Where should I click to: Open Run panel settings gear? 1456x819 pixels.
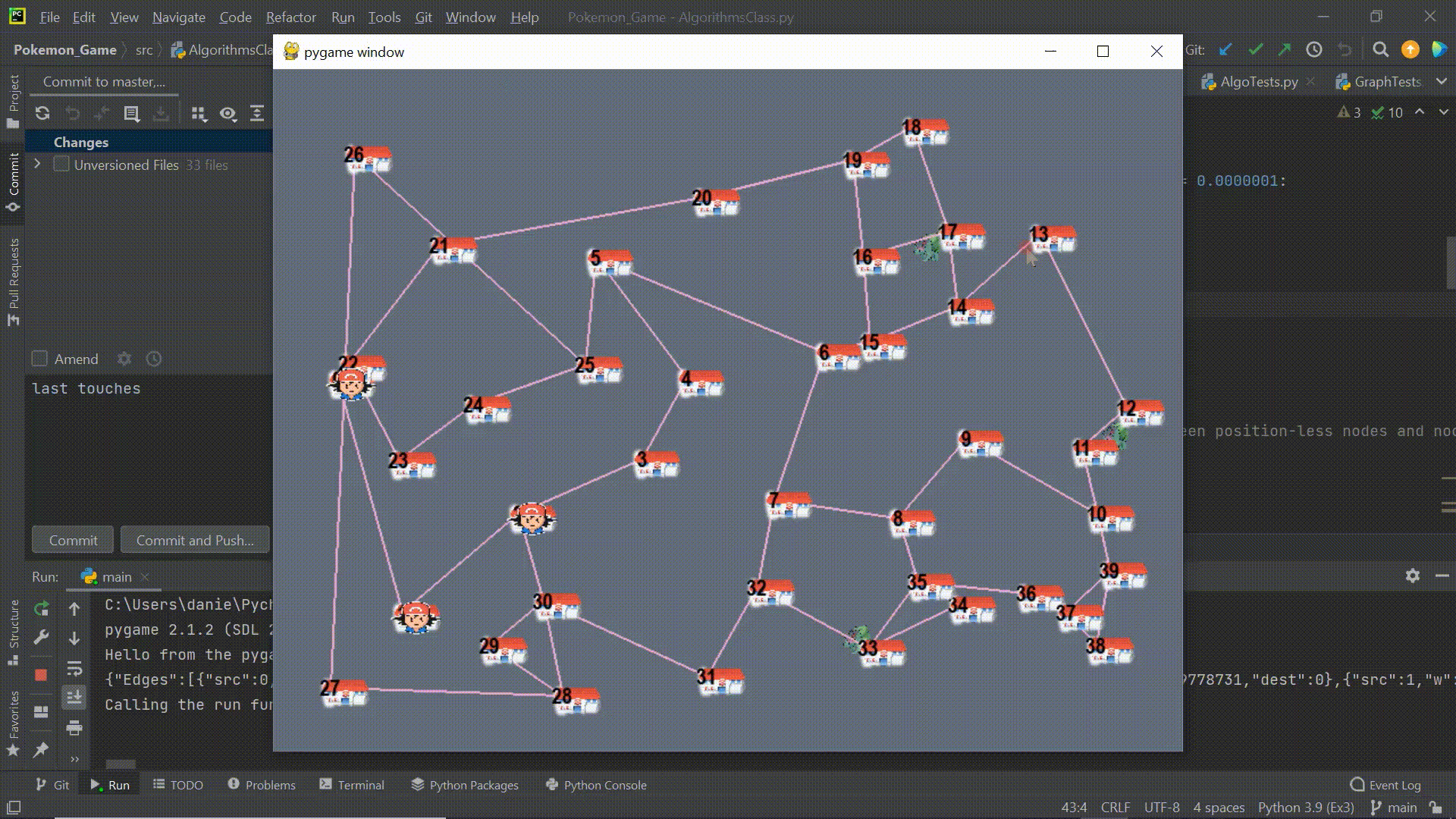[x=1412, y=576]
